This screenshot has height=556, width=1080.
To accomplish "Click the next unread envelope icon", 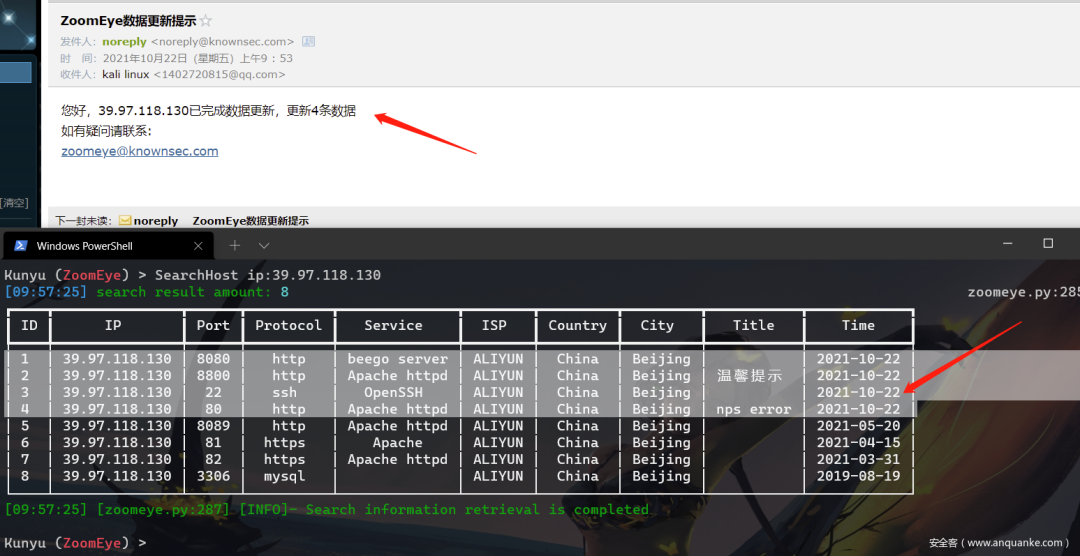I will tap(125, 221).
